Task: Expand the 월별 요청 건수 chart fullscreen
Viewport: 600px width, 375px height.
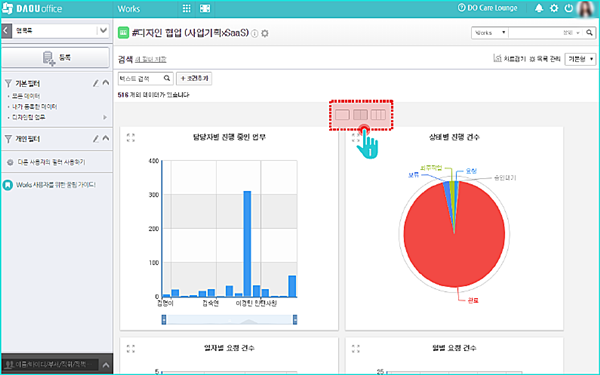Action: tap(356, 349)
